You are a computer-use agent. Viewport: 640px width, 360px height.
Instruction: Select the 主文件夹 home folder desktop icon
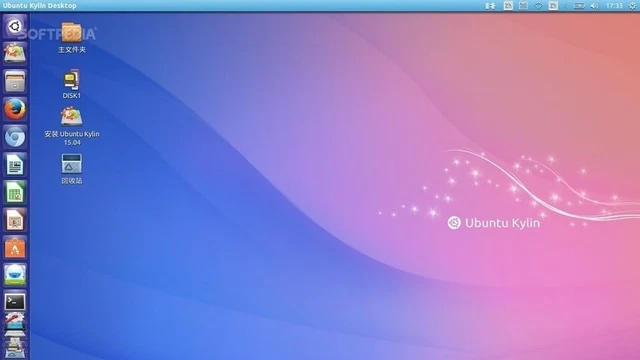click(72, 38)
